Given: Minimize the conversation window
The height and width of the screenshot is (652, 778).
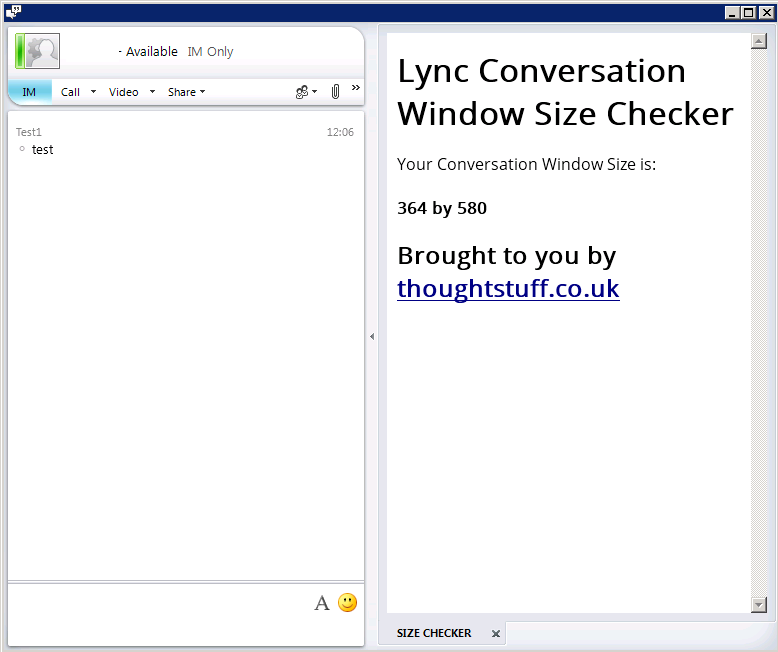Looking at the screenshot, I should [x=733, y=12].
